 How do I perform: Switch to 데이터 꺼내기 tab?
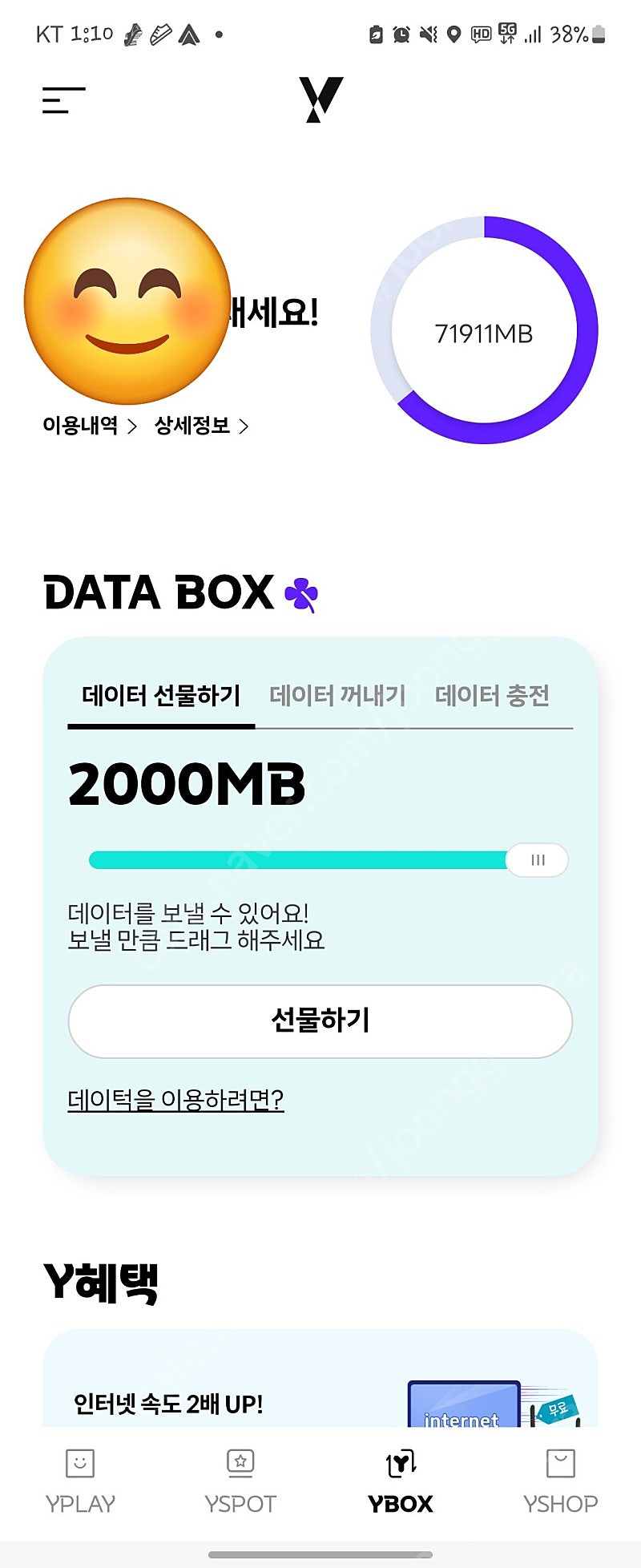coord(337,695)
